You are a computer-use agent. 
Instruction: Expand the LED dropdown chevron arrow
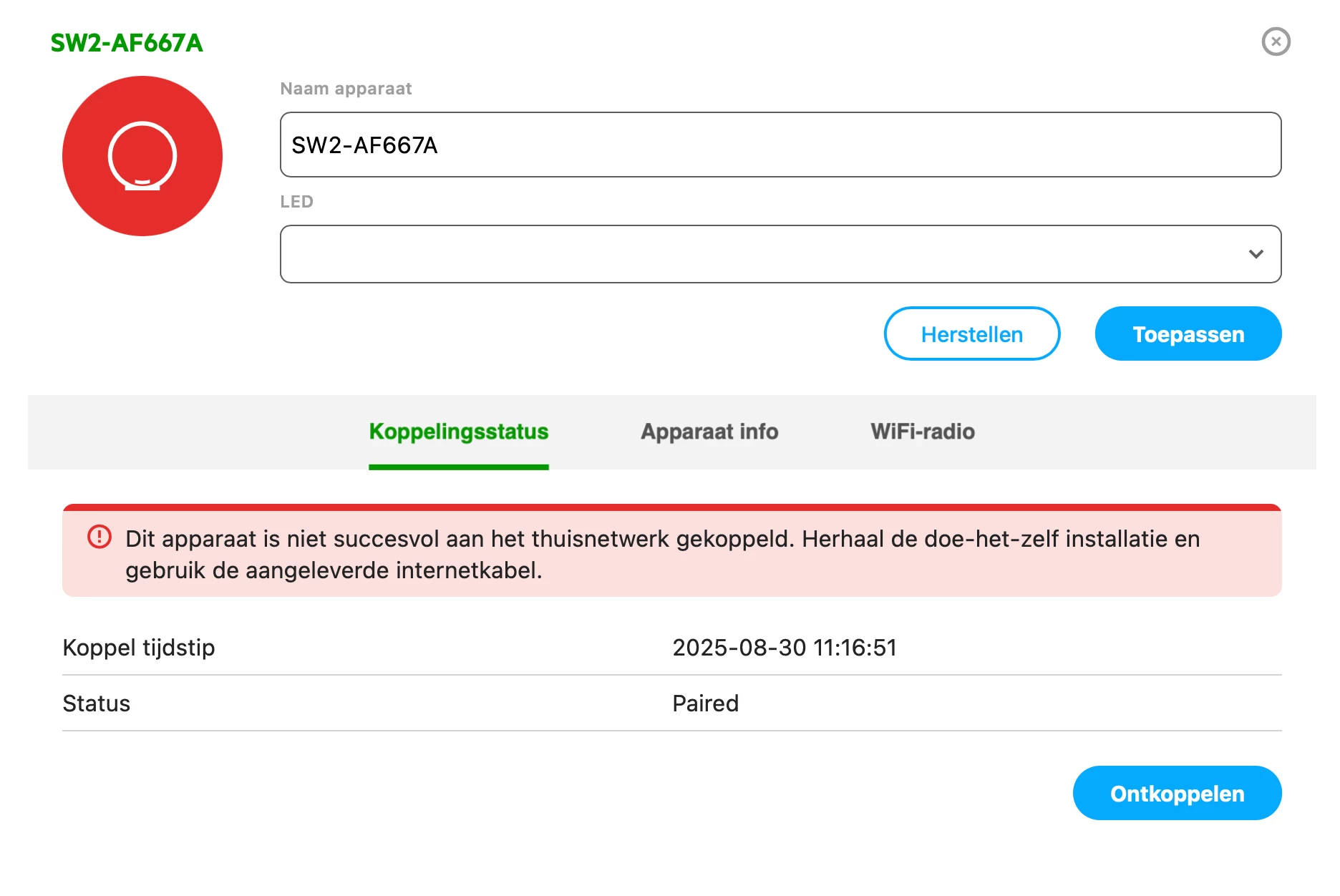pos(1256,254)
